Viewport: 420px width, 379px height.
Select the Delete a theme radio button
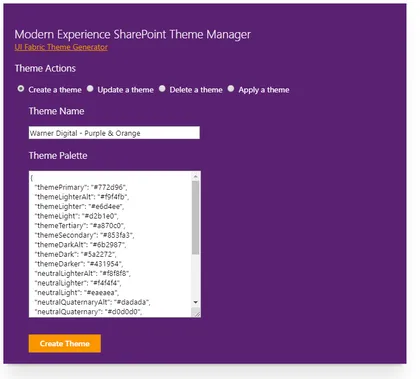pos(162,89)
